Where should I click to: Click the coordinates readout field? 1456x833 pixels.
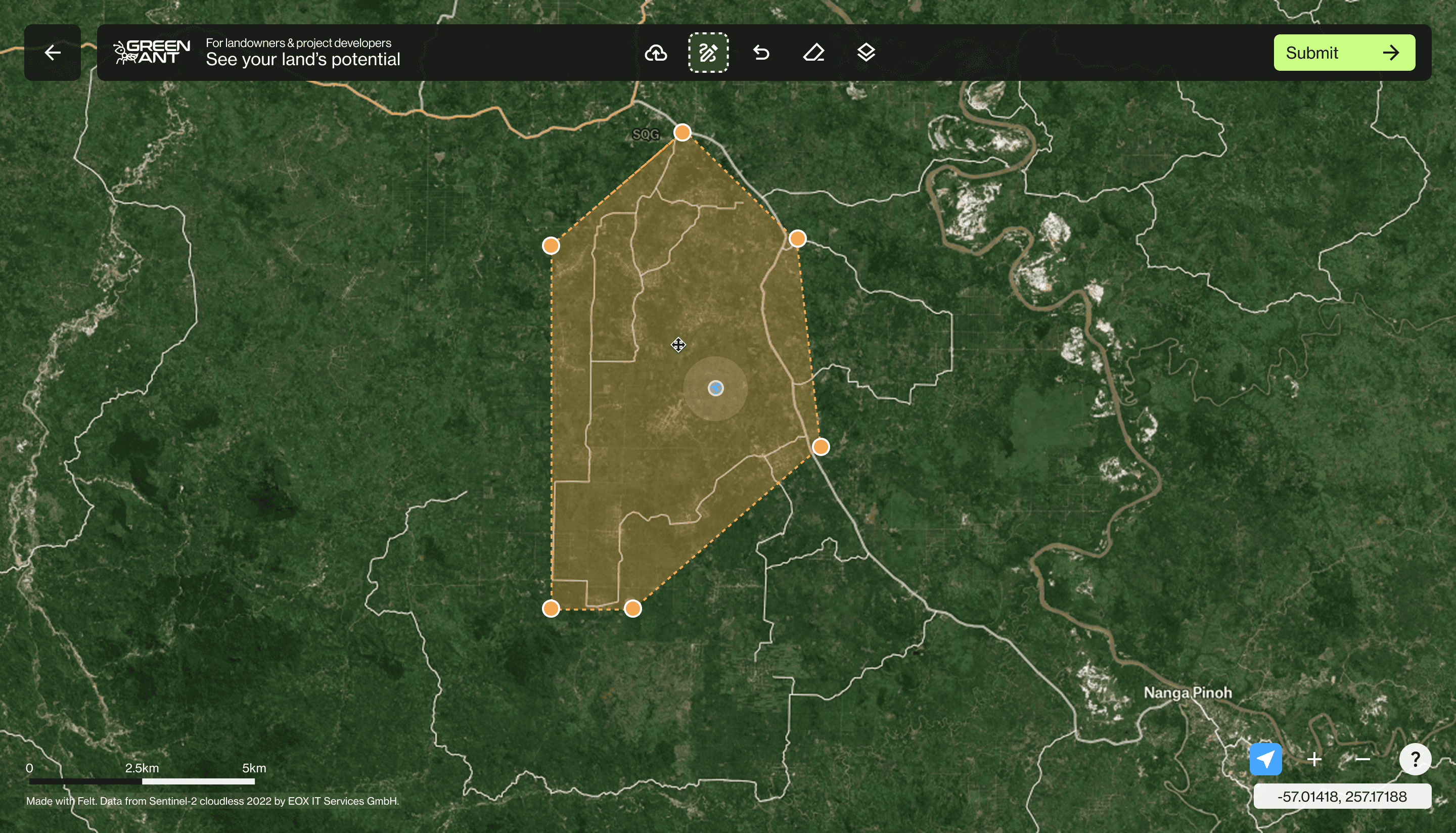pos(1342,796)
